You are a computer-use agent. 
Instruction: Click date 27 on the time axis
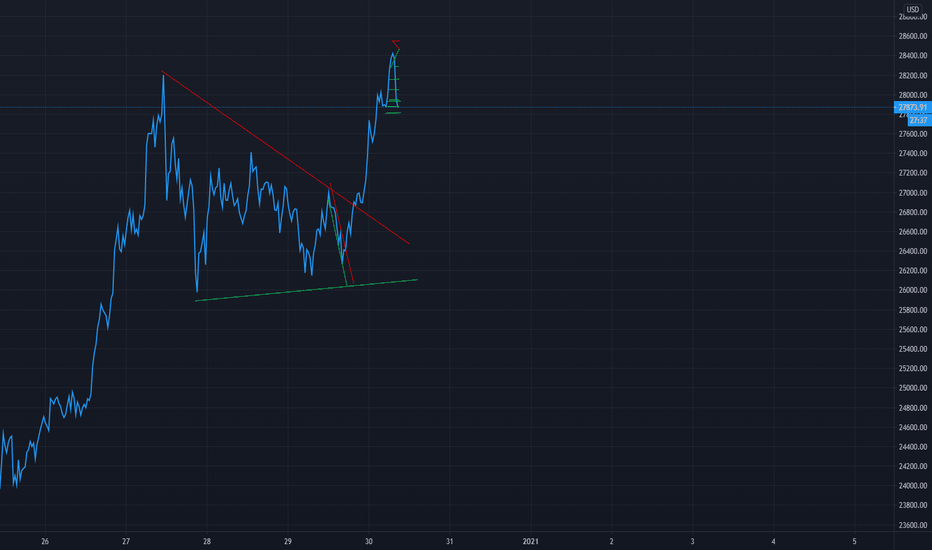click(126, 541)
